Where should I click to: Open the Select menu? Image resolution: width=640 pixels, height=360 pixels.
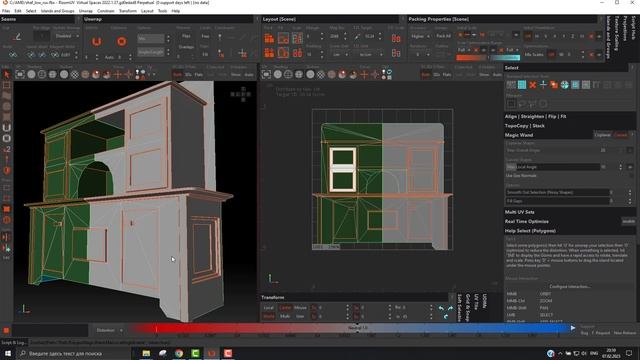31,11
